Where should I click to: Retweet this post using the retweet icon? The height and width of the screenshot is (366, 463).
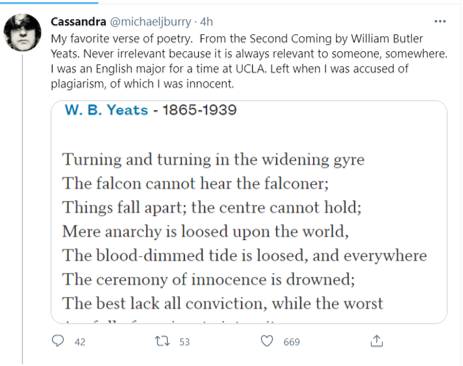pos(162,341)
